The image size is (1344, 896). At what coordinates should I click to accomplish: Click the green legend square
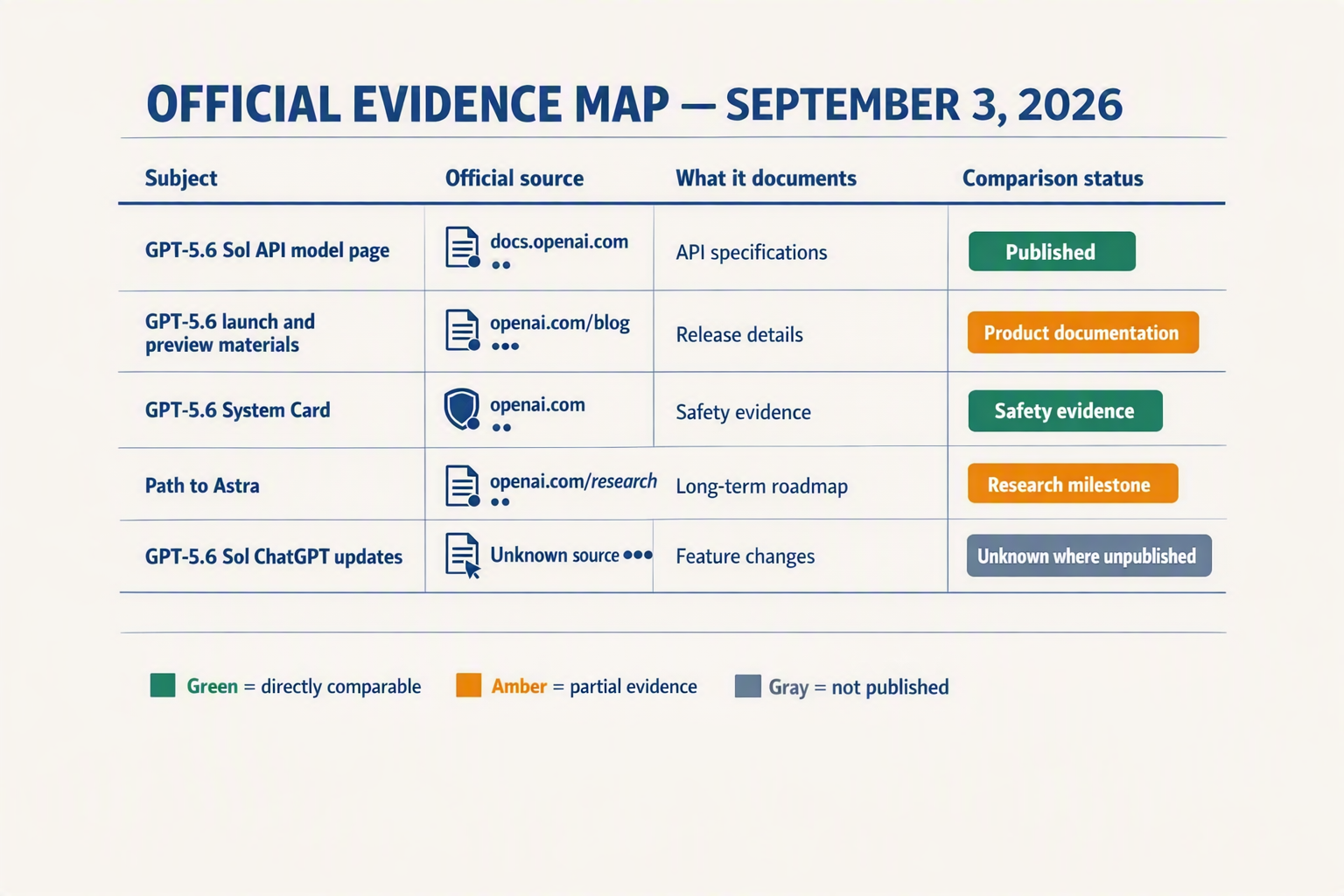pyautogui.click(x=163, y=685)
